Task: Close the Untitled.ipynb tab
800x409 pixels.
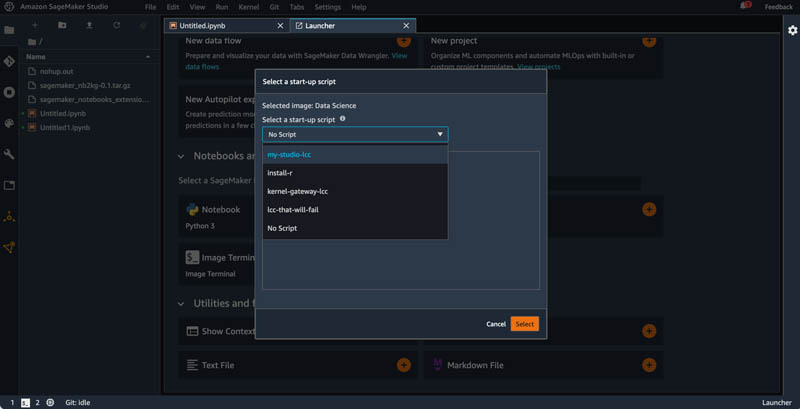Action: [x=280, y=25]
